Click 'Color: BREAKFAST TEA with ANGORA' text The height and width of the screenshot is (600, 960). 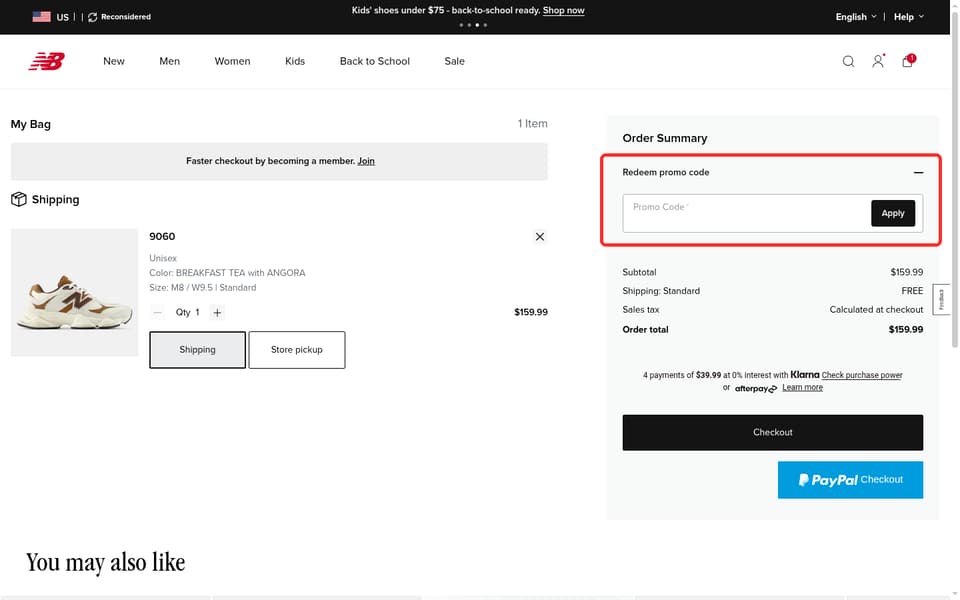[227, 273]
